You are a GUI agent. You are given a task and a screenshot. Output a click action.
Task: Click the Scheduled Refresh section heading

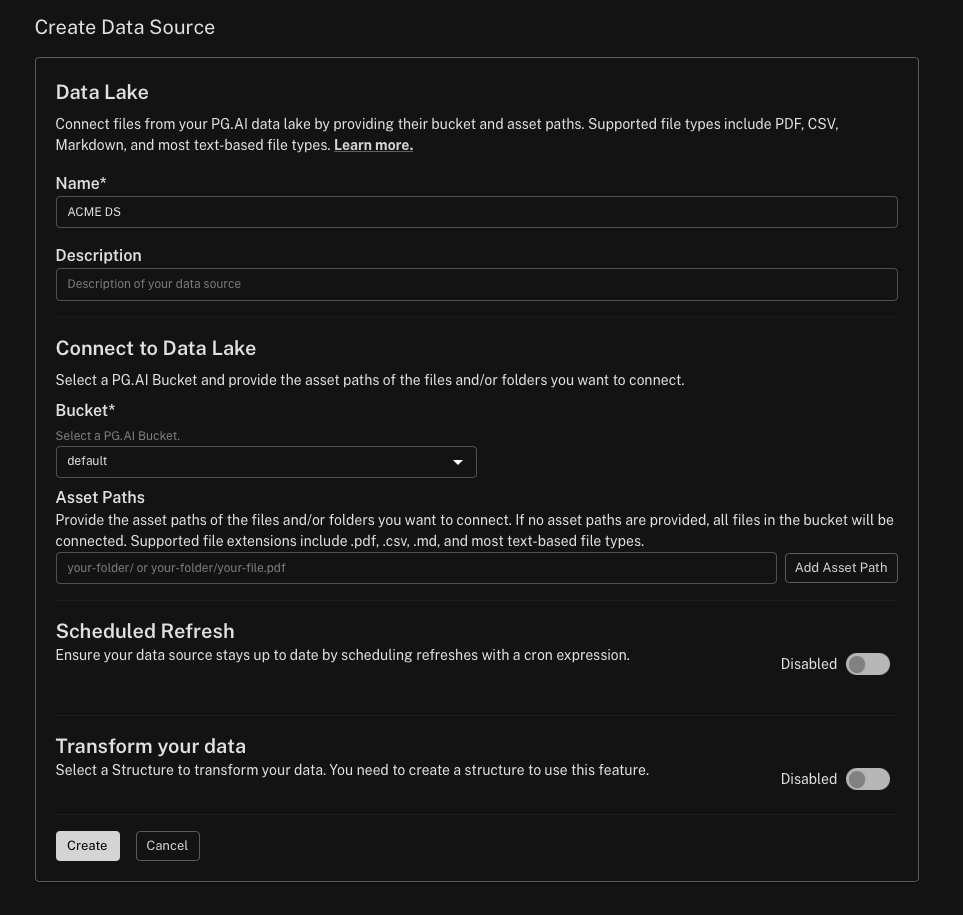[145, 631]
